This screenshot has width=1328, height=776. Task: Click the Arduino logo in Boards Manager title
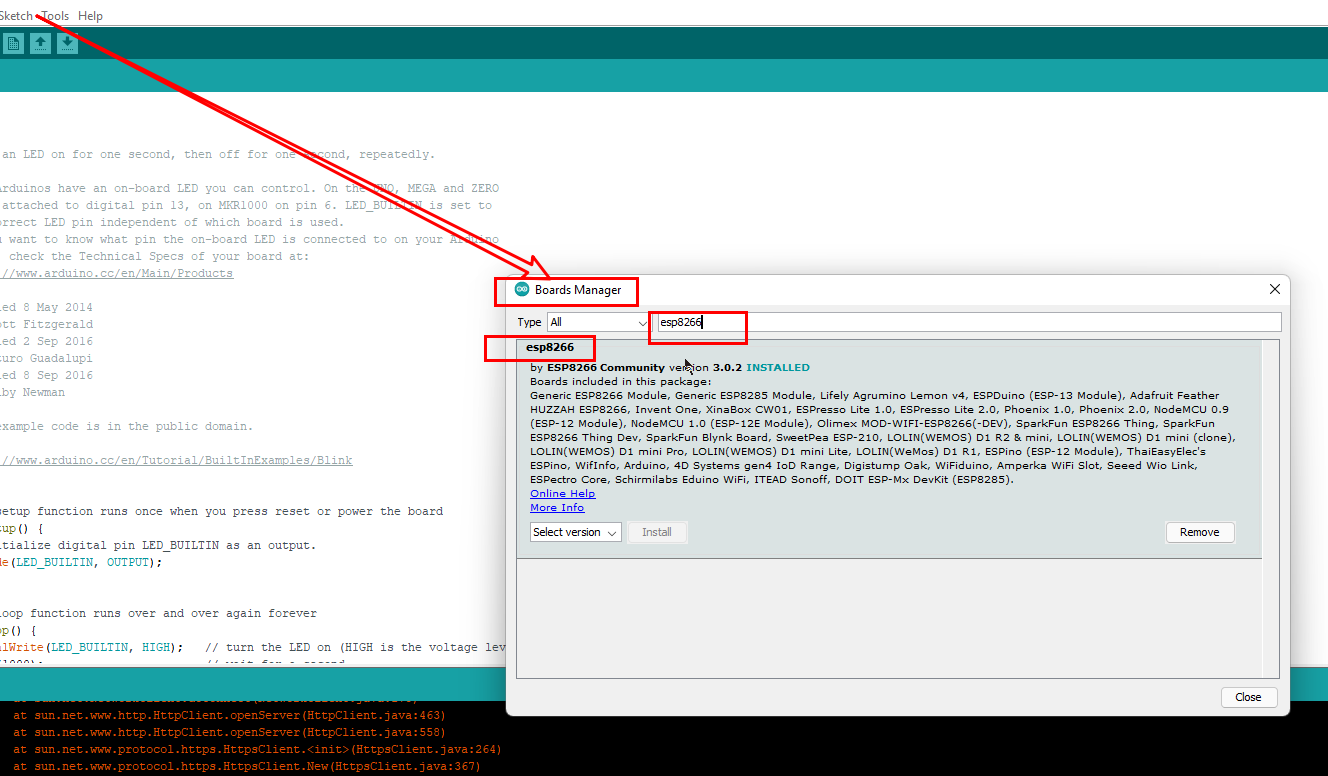click(521, 289)
